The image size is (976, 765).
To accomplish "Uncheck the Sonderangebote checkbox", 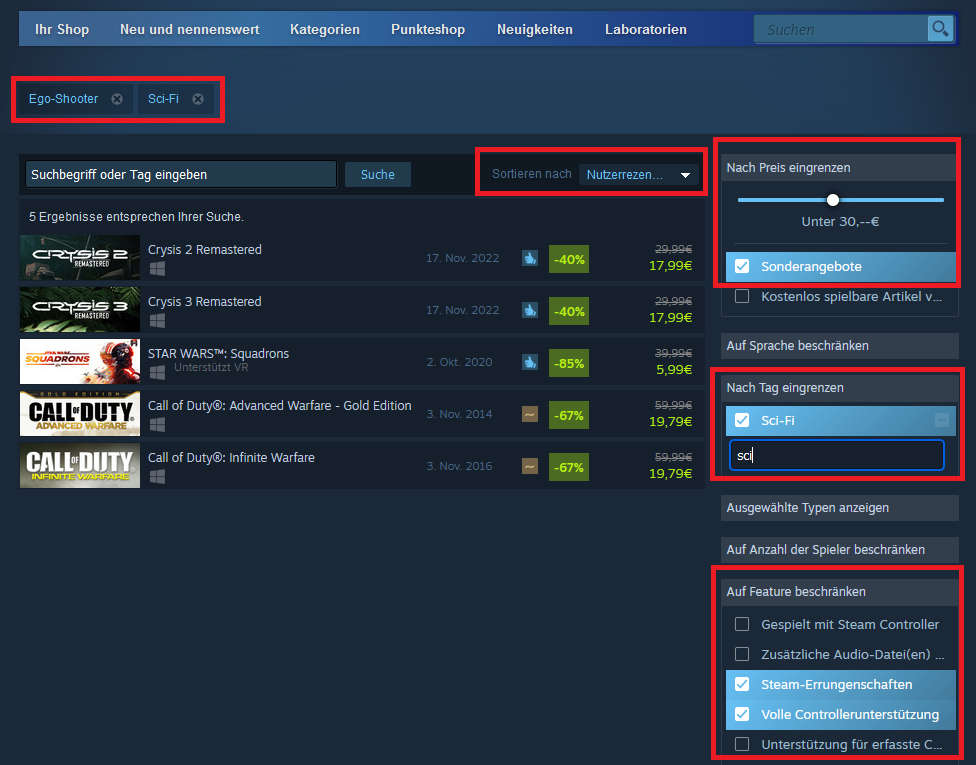I will click(x=742, y=266).
